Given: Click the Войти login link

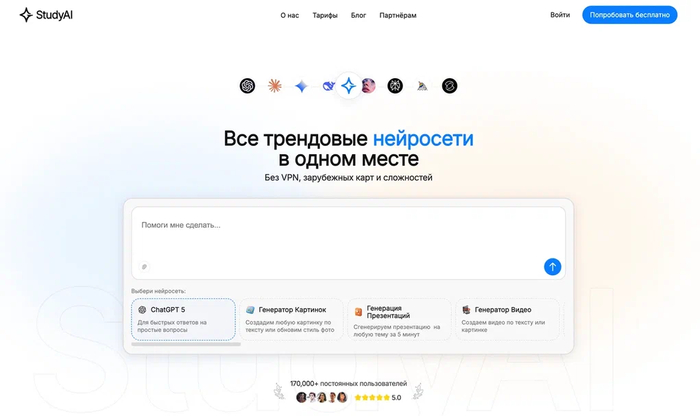Looking at the screenshot, I should 560,15.
